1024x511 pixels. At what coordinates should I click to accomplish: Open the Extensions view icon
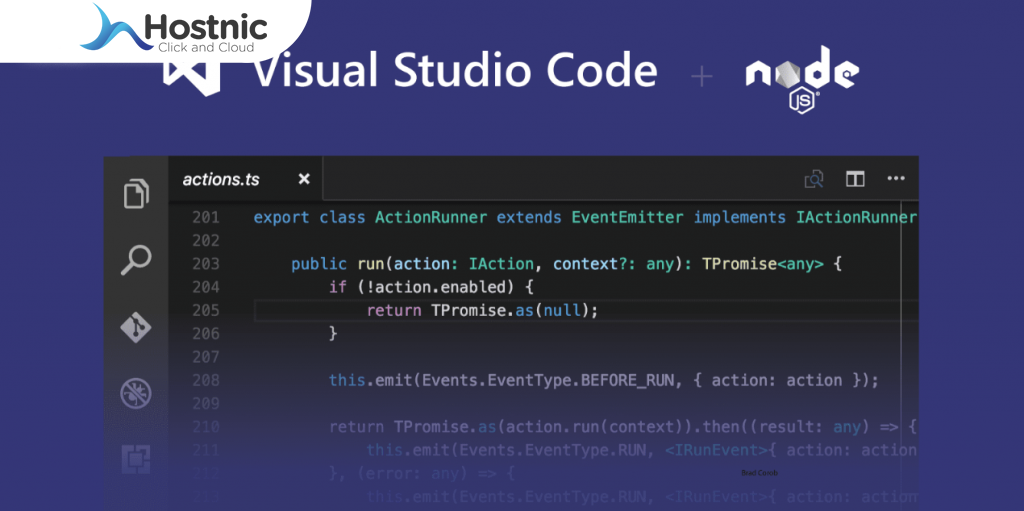pyautogui.click(x=136, y=459)
